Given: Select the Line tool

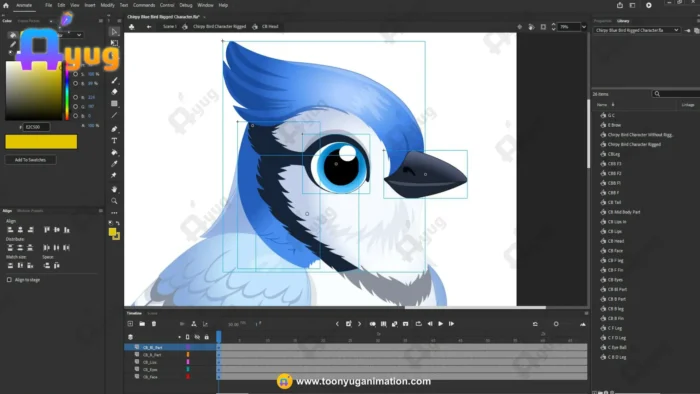Looking at the screenshot, I should tap(114, 115).
